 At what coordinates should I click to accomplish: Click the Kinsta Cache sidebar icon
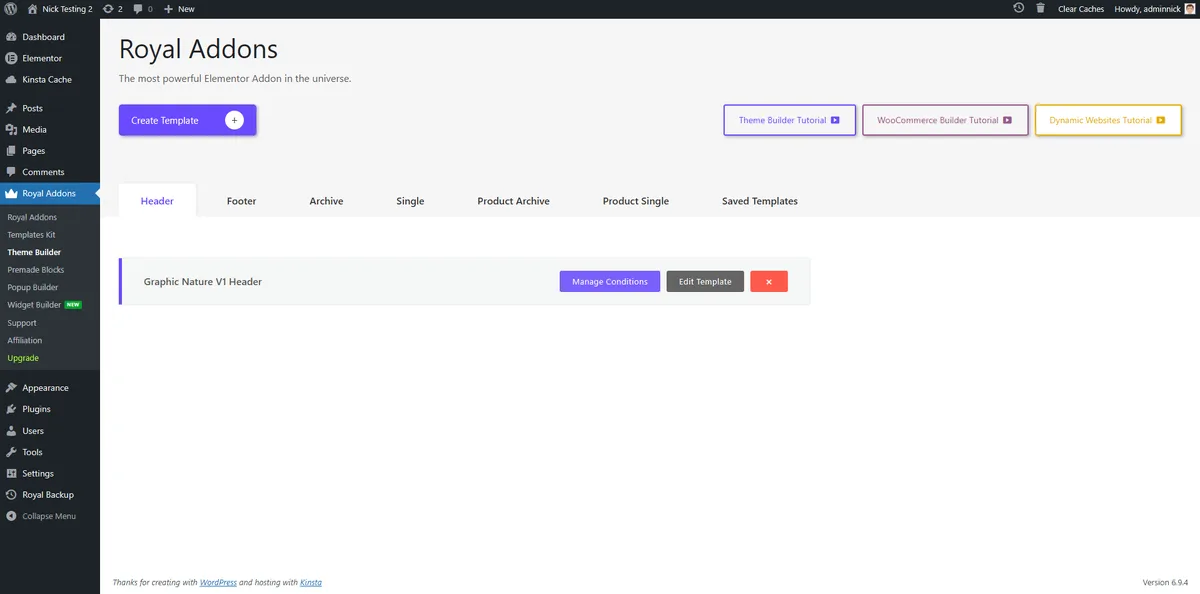11,80
